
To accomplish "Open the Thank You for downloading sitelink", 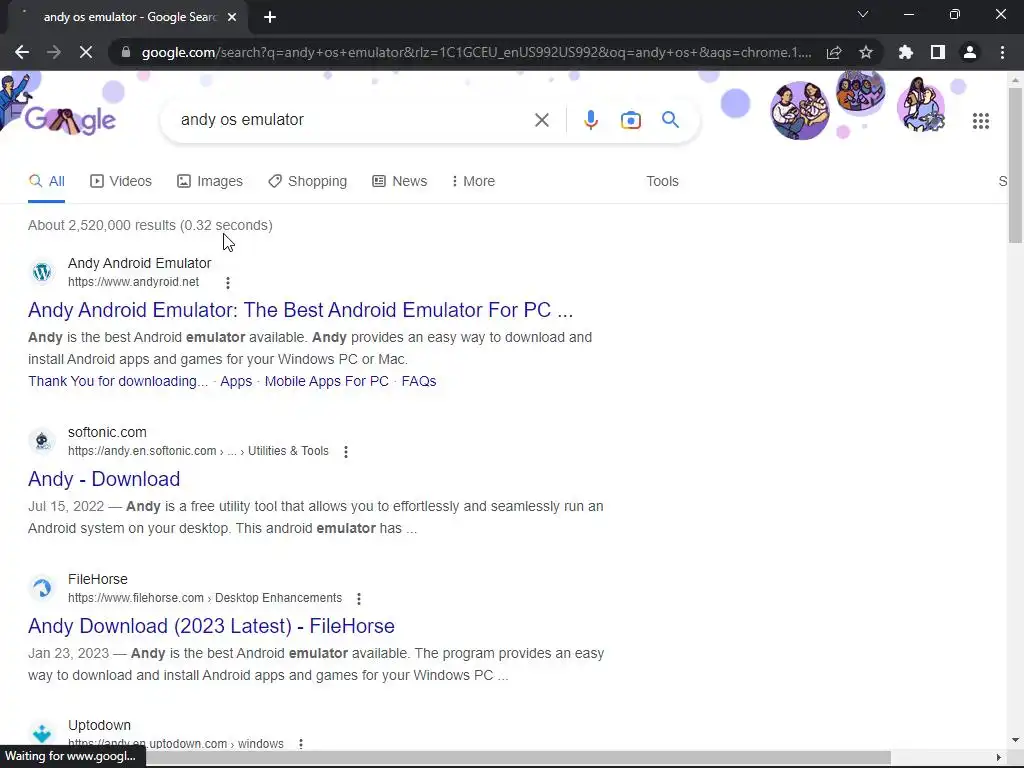I will (118, 381).
